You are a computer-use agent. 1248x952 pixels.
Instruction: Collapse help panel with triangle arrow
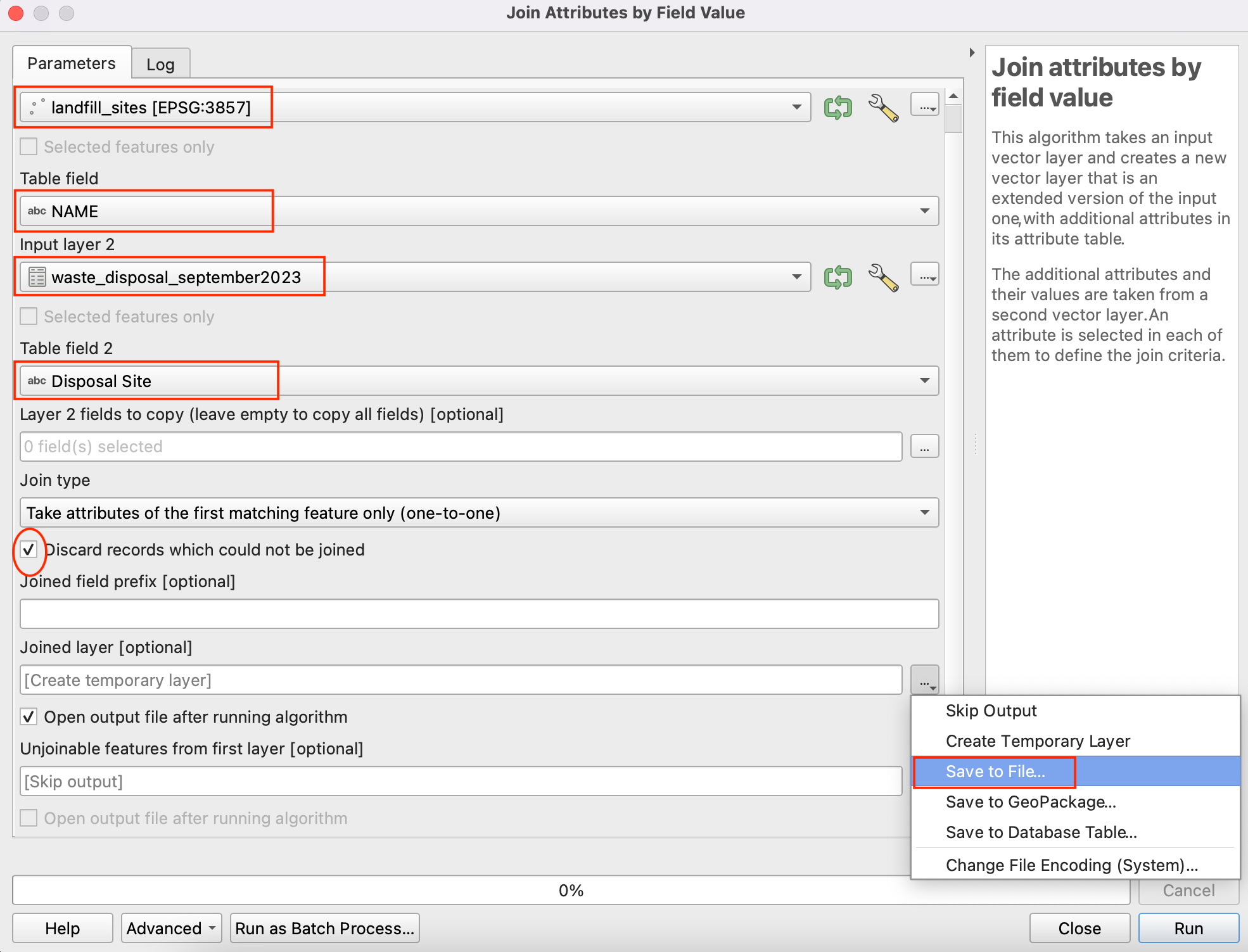pyautogui.click(x=972, y=53)
